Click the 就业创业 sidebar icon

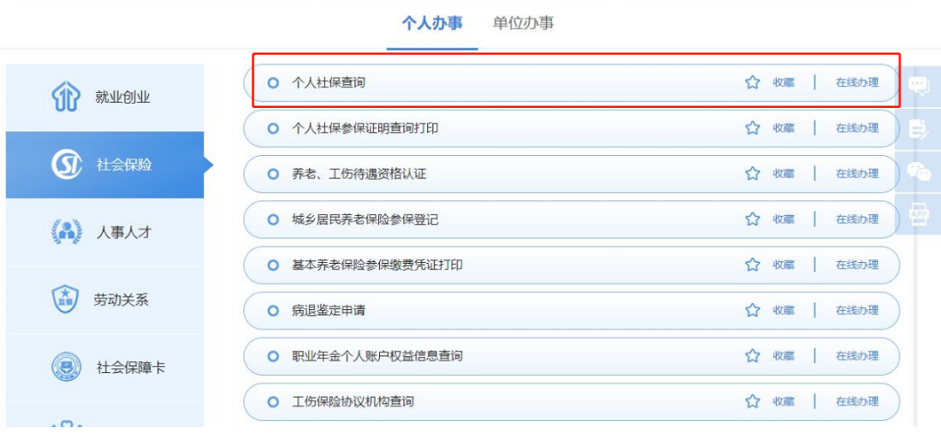click(64, 98)
